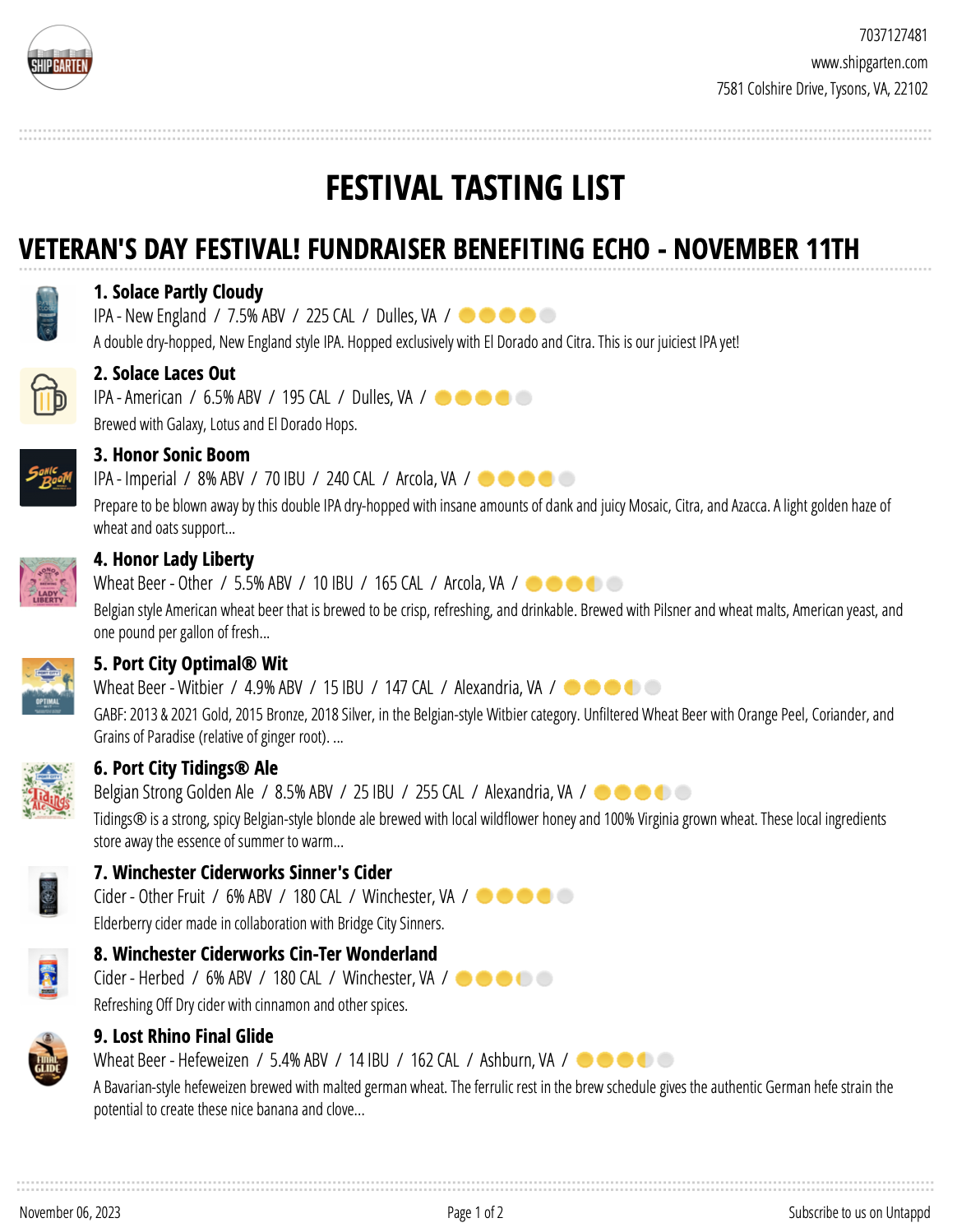957x1232 pixels.
Task: Click the Subscribe to us on Untappd text
Action: point(859,1212)
